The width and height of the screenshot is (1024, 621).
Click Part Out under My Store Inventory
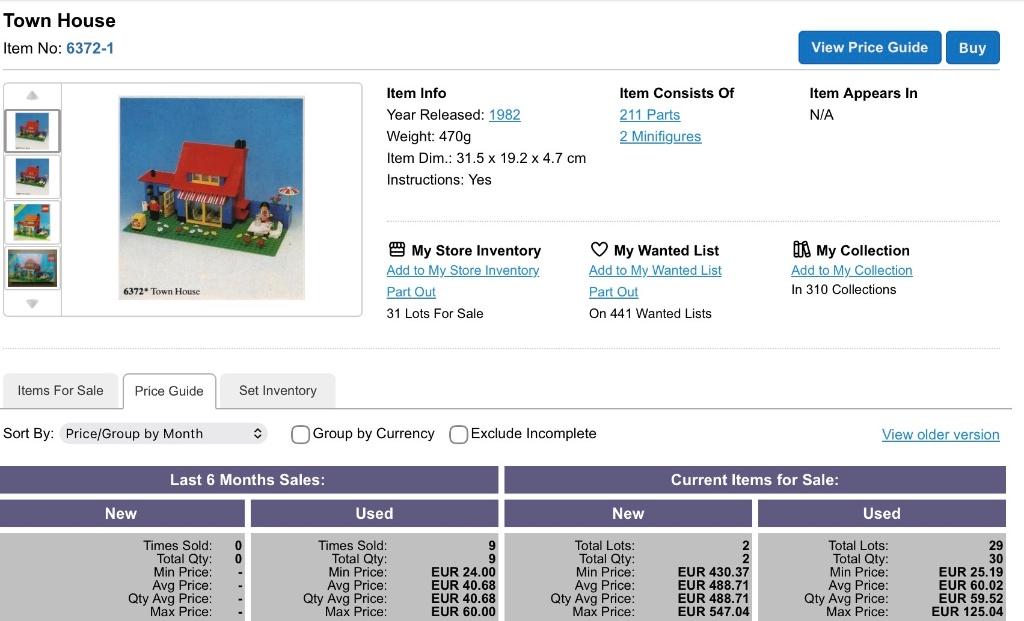coord(411,292)
